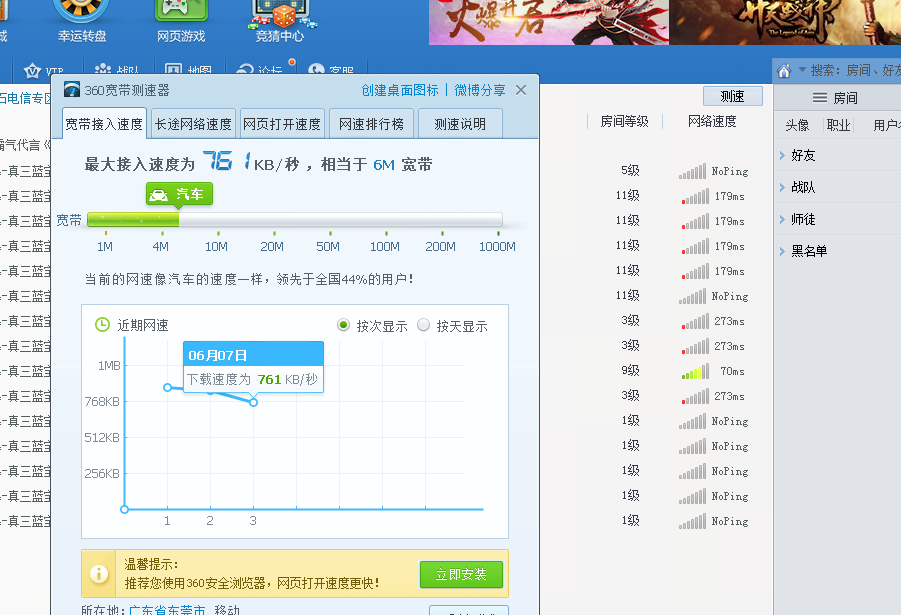Screen dimensions: 901x615
Task: Click the 100M scale label
Action: [384, 247]
